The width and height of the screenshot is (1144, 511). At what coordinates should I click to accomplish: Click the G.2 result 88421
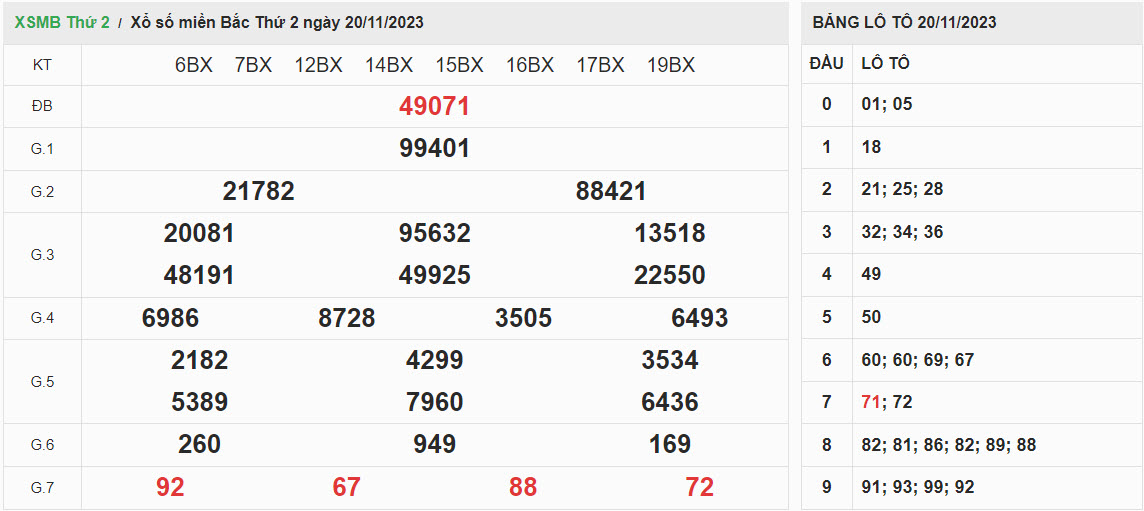click(611, 191)
